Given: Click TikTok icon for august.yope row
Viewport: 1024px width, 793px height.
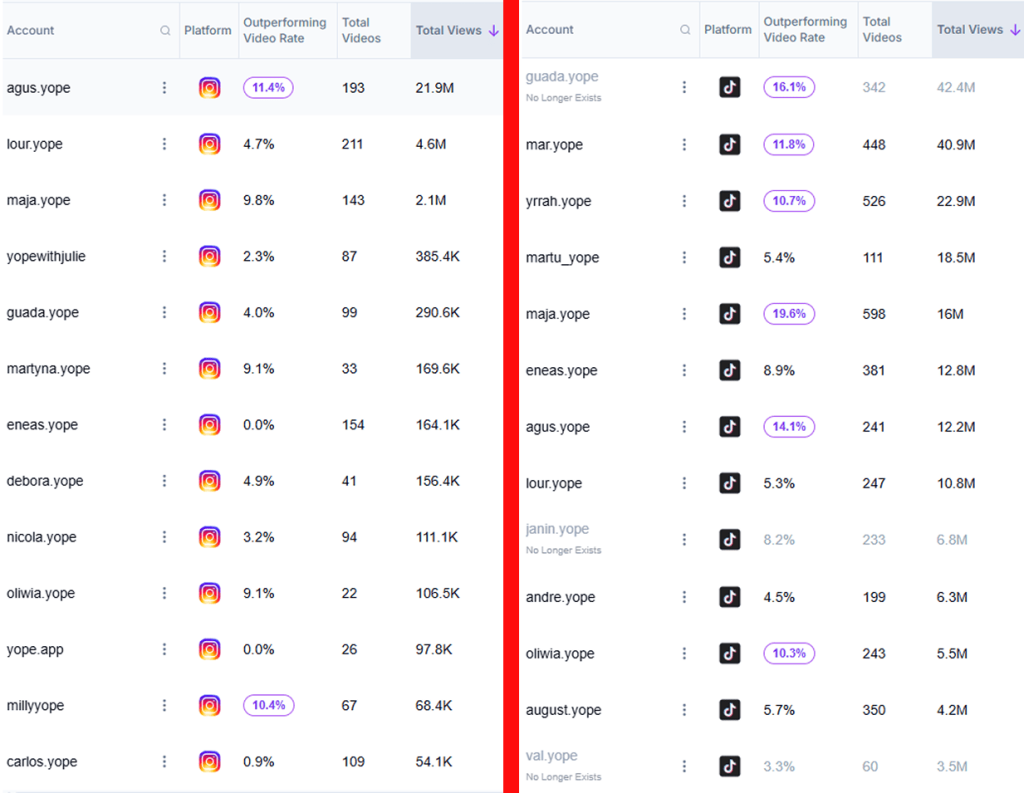Looking at the screenshot, I should [730, 710].
